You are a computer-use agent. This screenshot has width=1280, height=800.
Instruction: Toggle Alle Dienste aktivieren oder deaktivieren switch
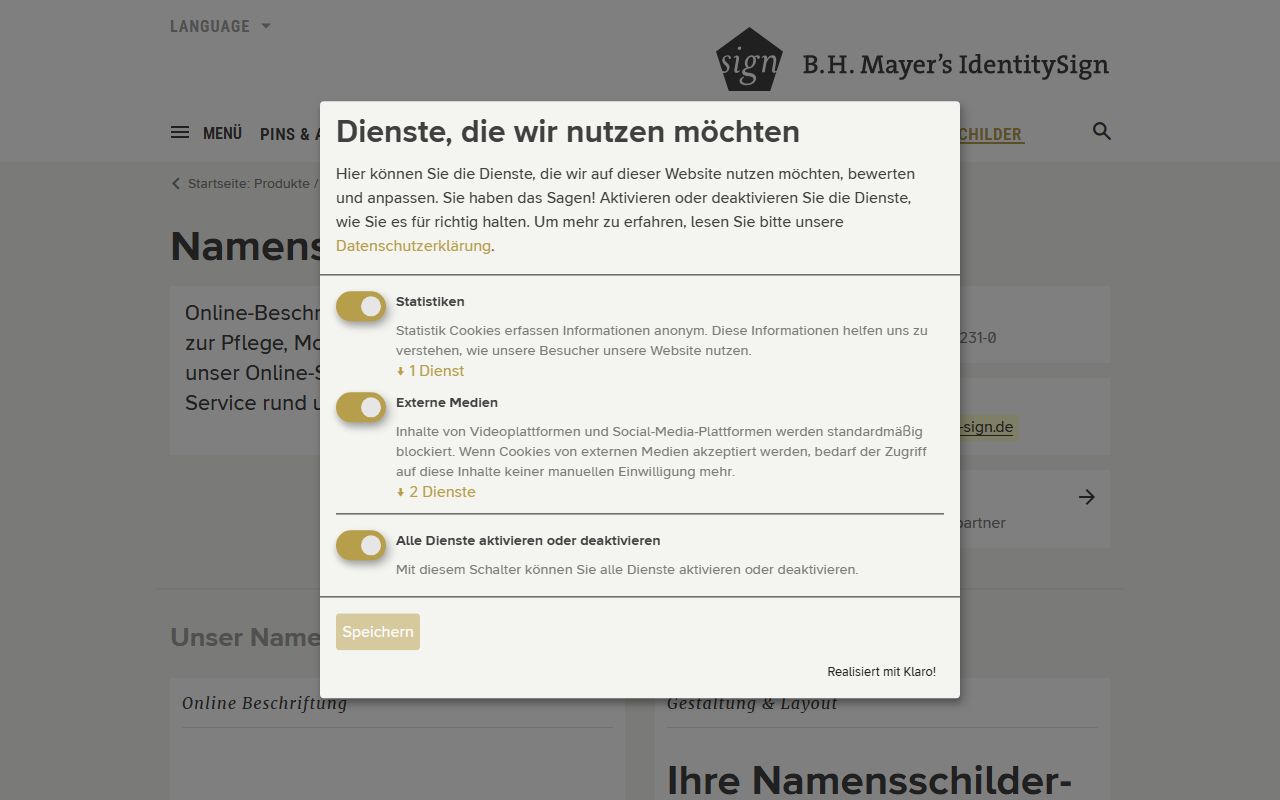tap(361, 545)
